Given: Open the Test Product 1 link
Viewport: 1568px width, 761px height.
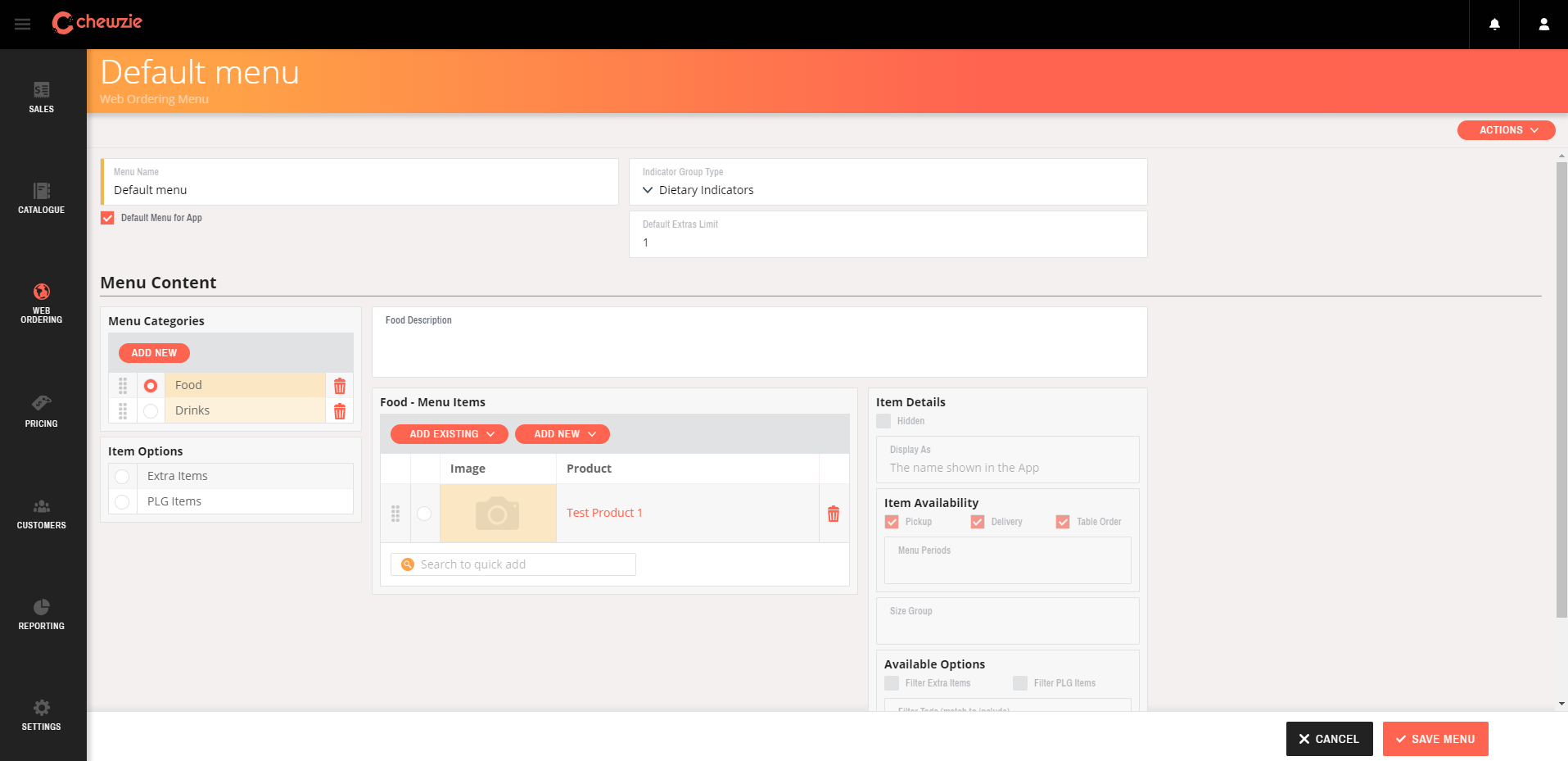Looking at the screenshot, I should tap(604, 513).
